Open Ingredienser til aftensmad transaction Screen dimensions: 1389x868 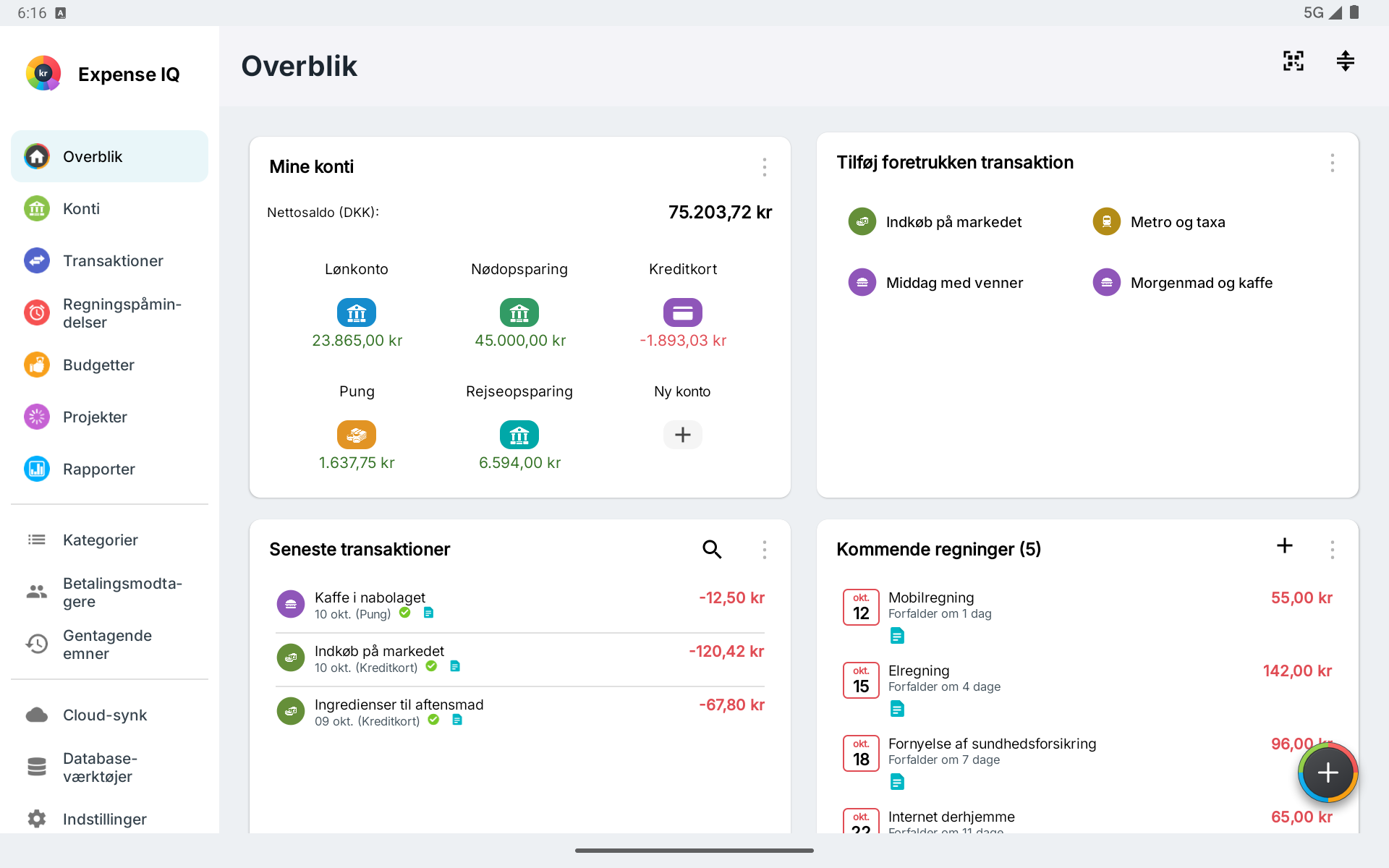[519, 712]
